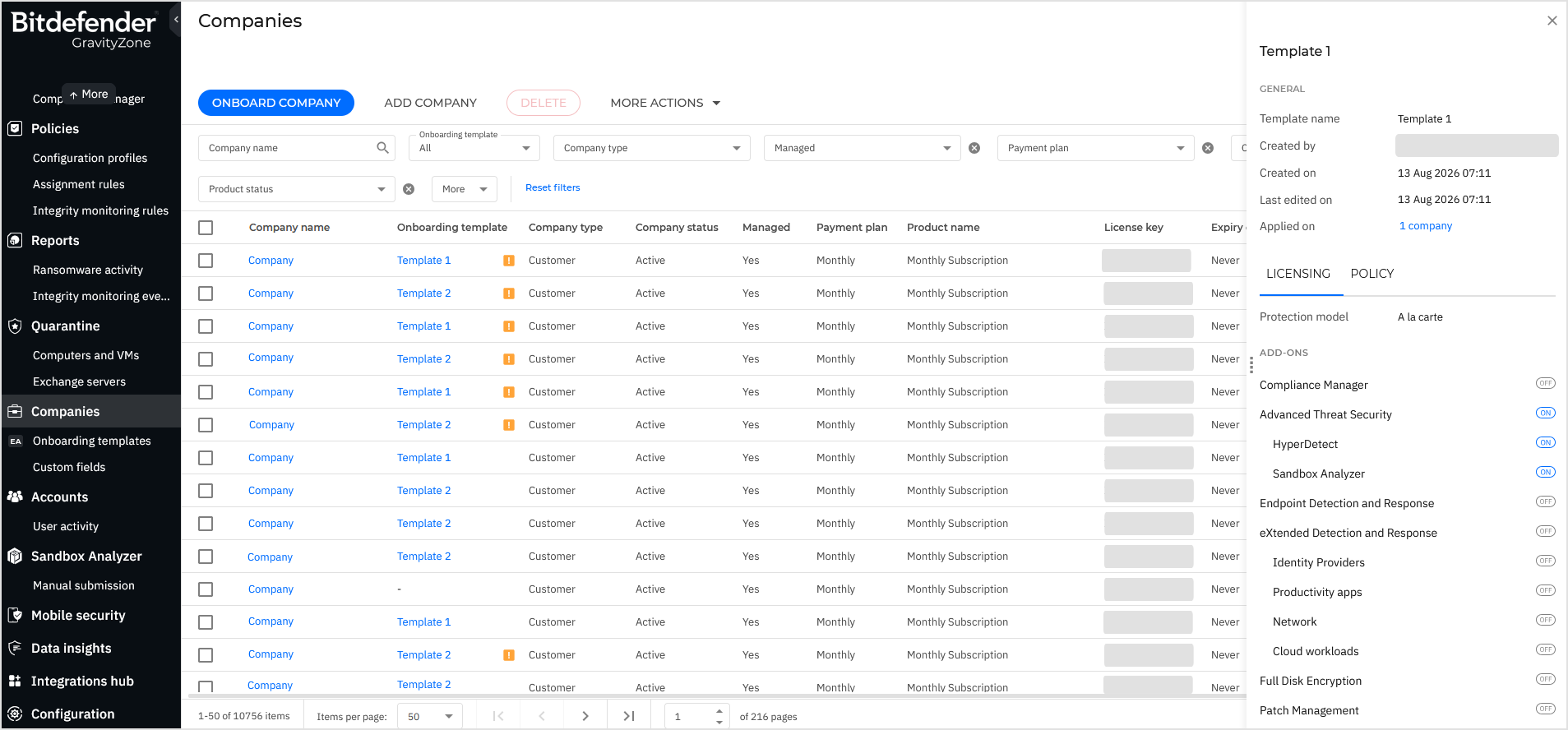Toggle Advanced Threat Security add-on
The height and width of the screenshot is (730, 1568).
pos(1545,413)
